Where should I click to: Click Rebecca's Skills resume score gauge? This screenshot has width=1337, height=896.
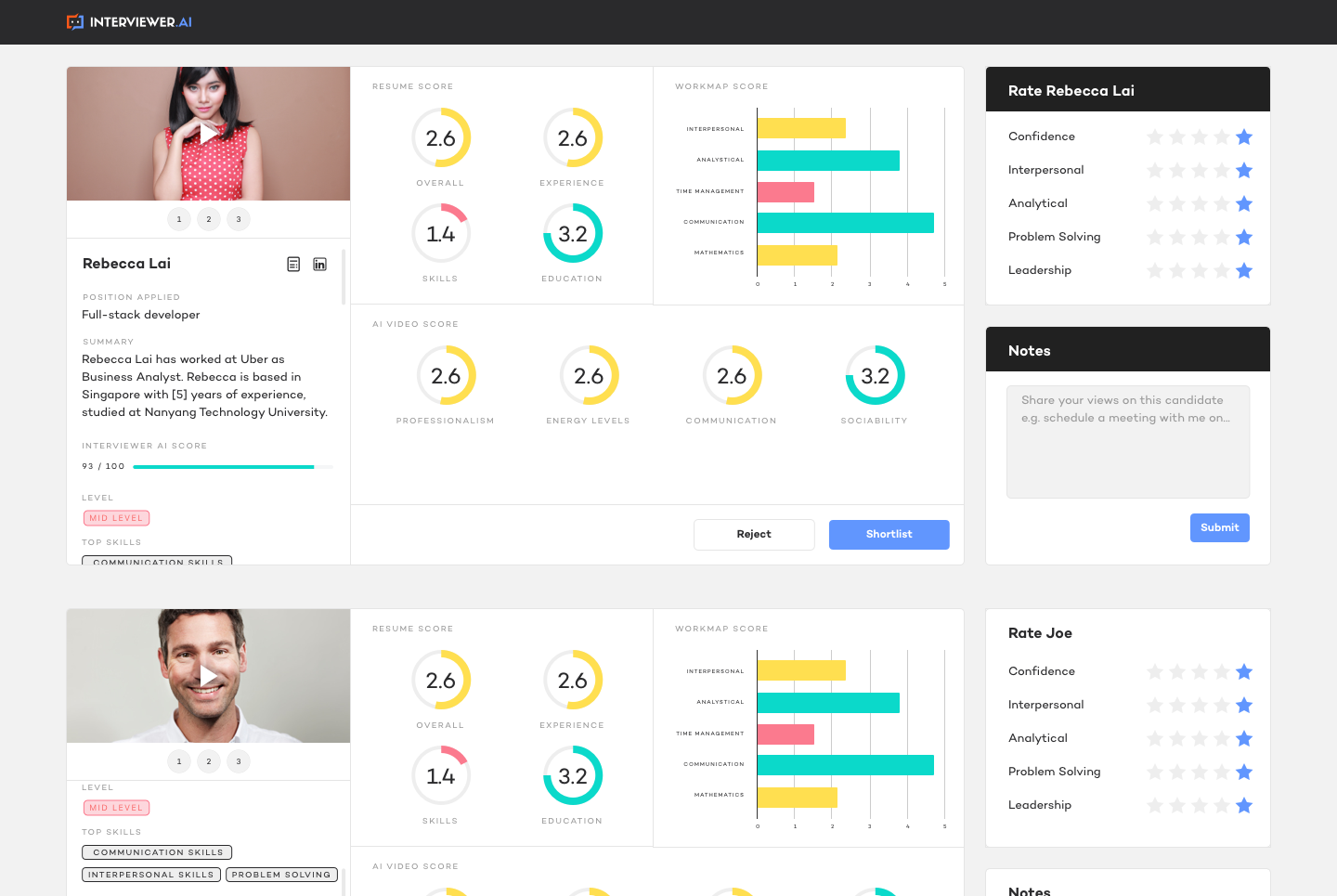(441, 233)
